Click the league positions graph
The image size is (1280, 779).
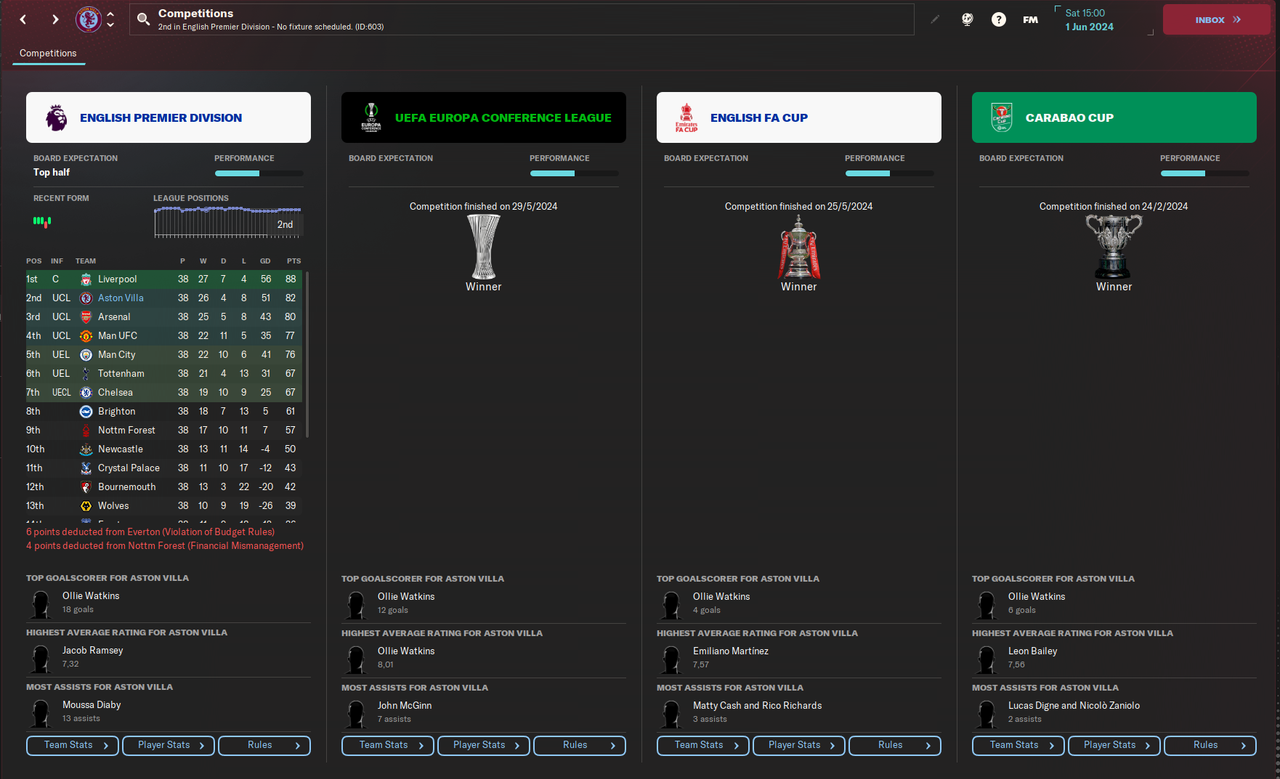(x=228, y=222)
